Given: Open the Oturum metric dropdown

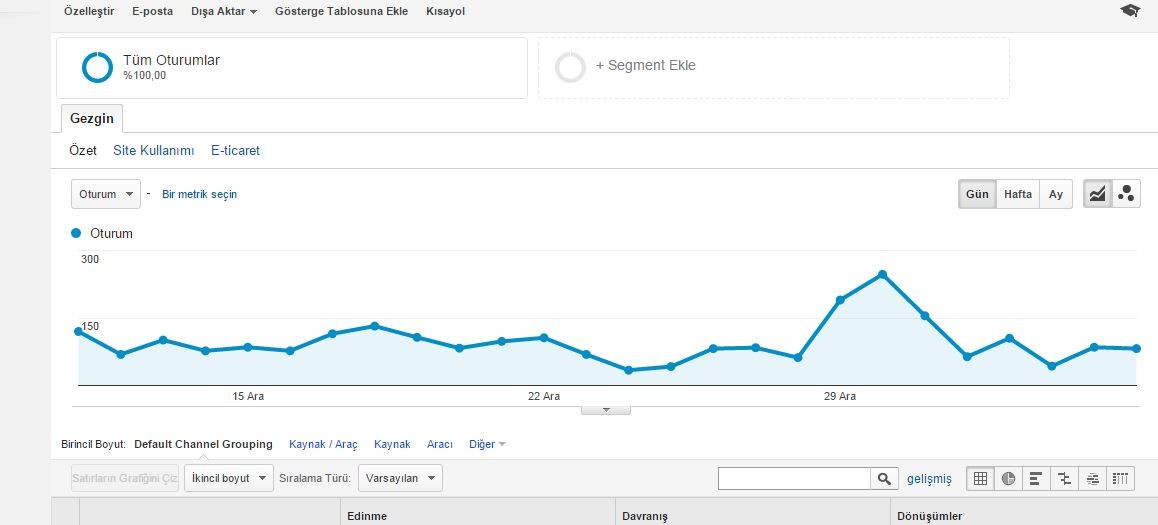Looking at the screenshot, I should [x=106, y=194].
